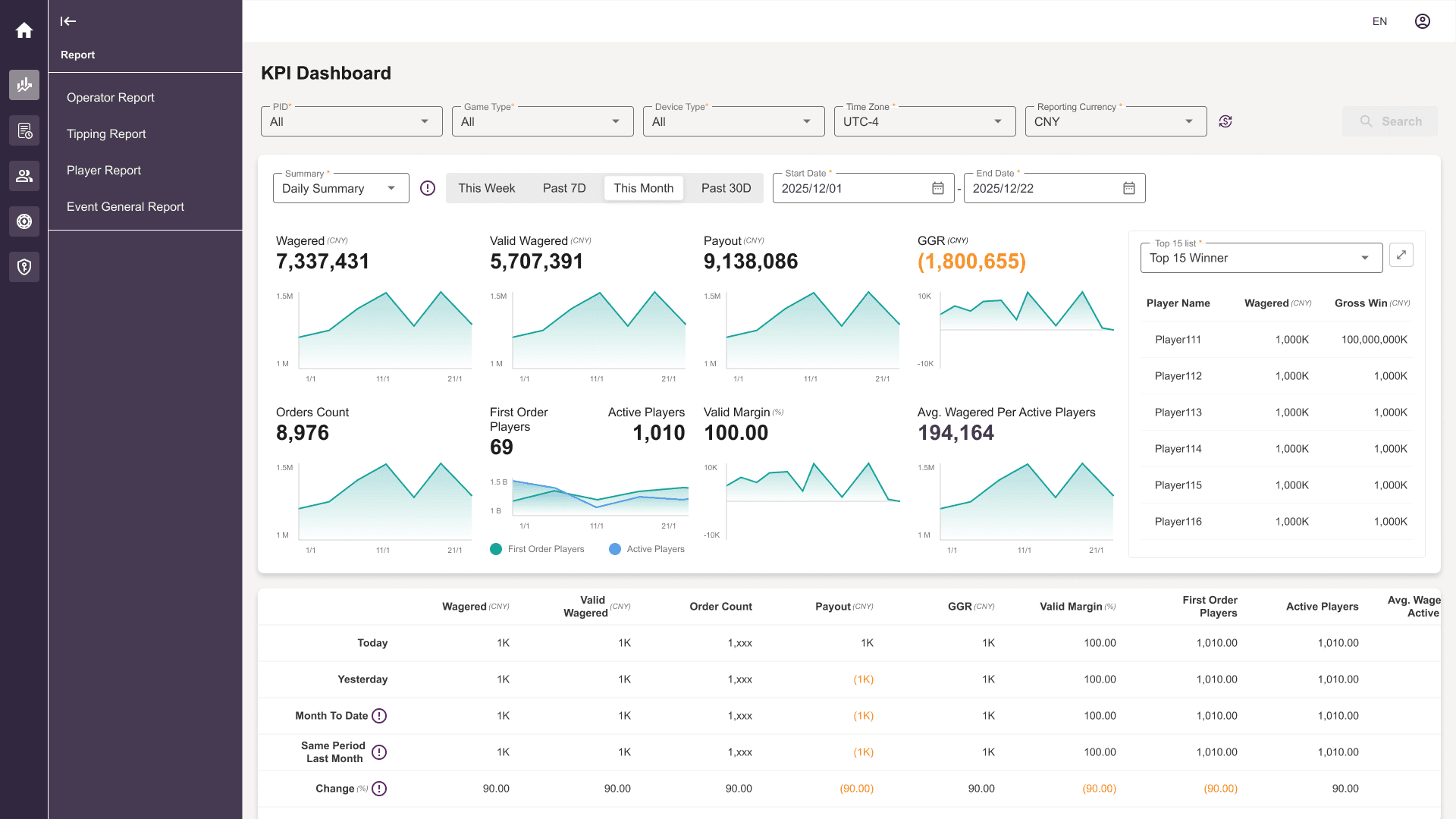Viewport: 1456px width, 819px height.
Task: Click the currency refresh icon
Action: click(x=1225, y=121)
